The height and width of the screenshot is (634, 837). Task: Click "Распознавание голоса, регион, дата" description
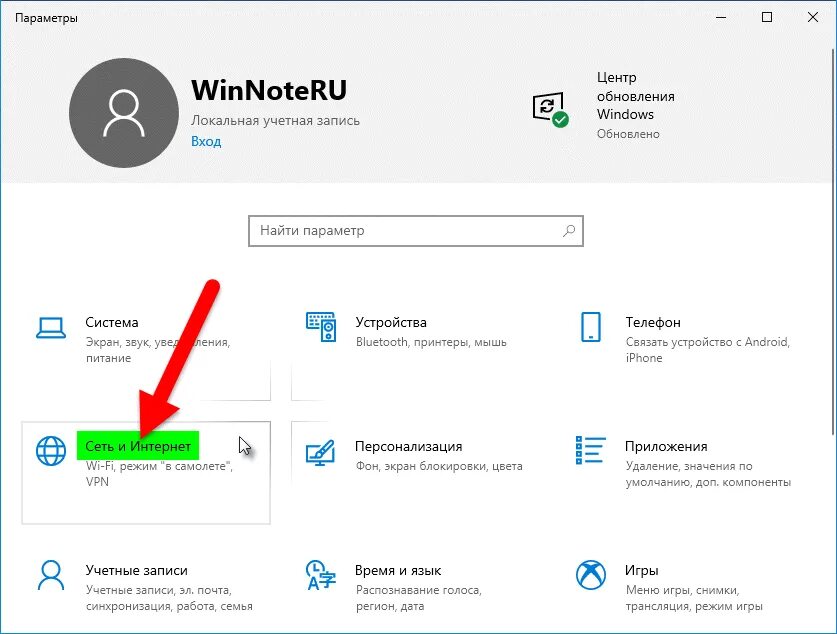pos(418,598)
